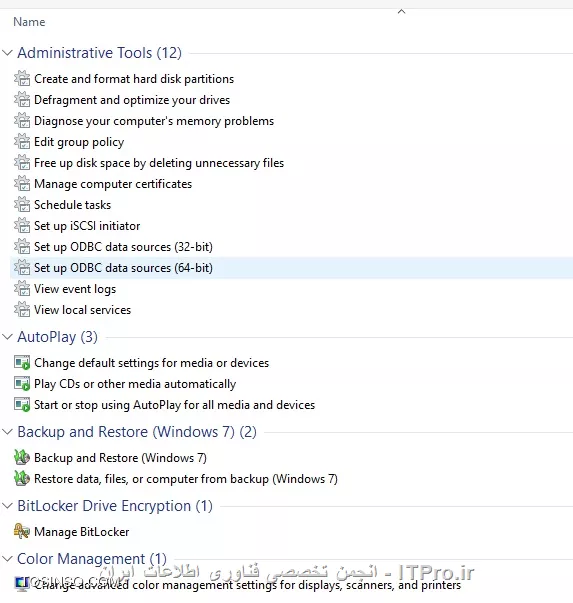Click the Name column header
This screenshot has width=573, height=603.
[x=29, y=22]
